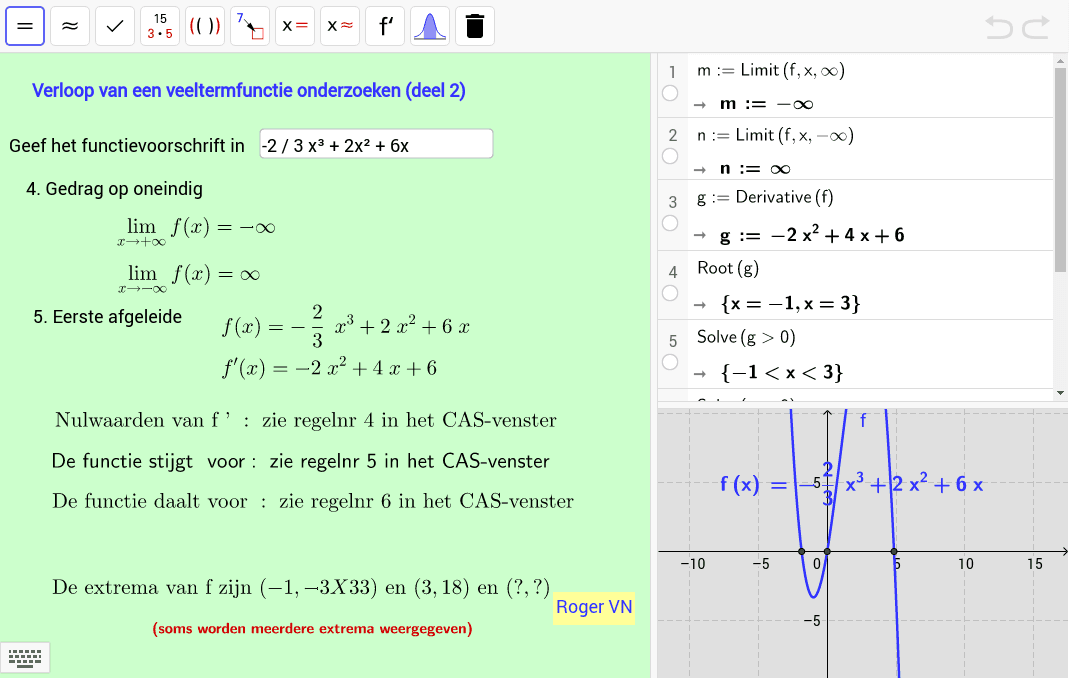Select the Numeric (≈) CAS tool
The width and height of the screenshot is (1070, 680).
click(70, 27)
